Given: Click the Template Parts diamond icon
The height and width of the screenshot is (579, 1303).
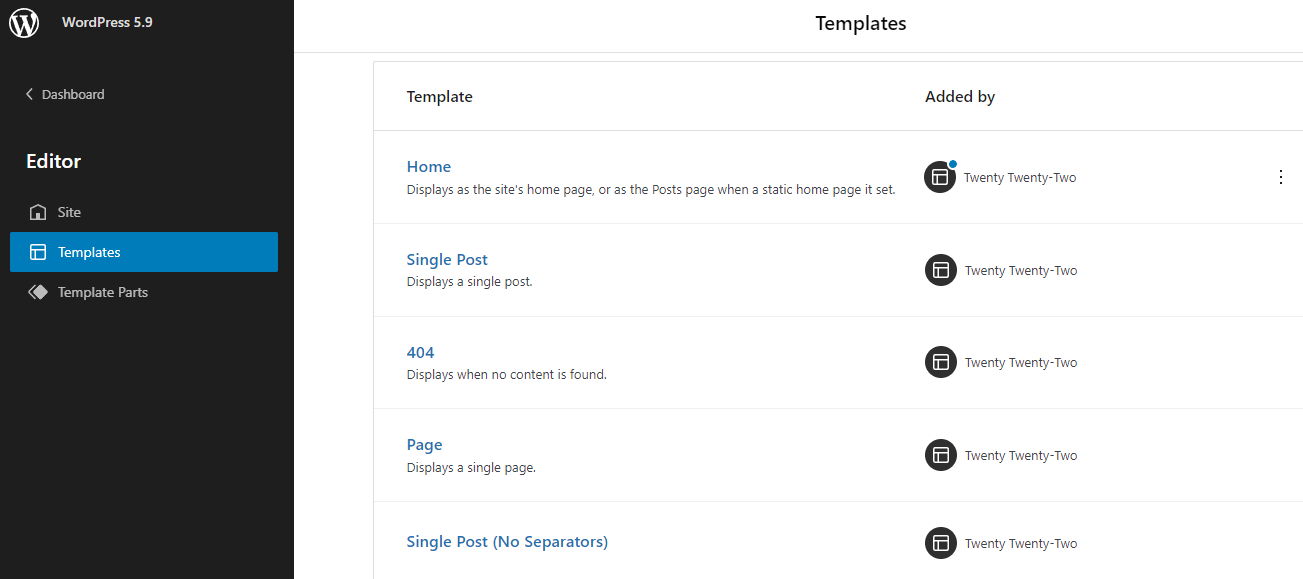Looking at the screenshot, I should pyautogui.click(x=38, y=292).
